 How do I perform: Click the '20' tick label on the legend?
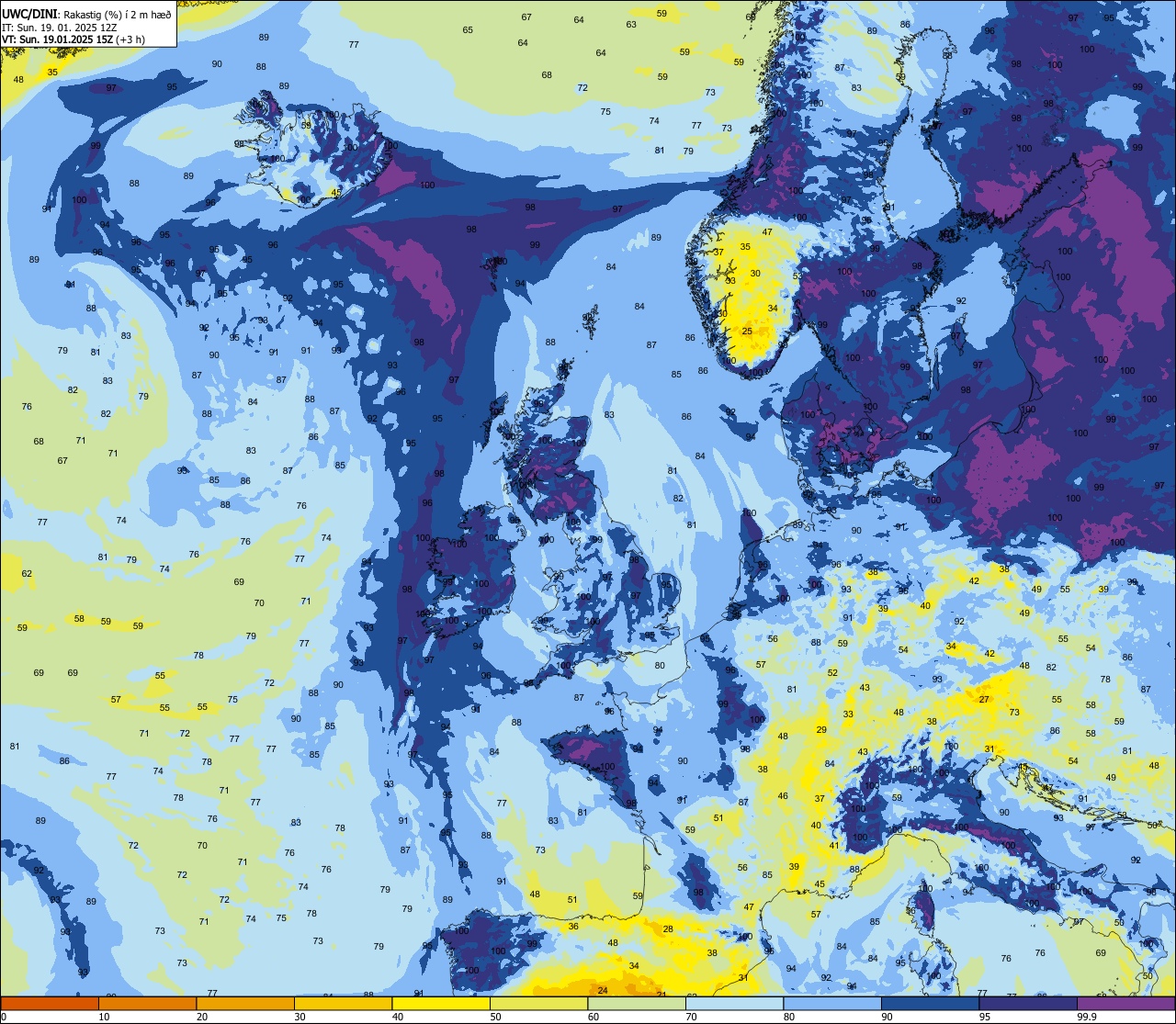pyautogui.click(x=202, y=1017)
